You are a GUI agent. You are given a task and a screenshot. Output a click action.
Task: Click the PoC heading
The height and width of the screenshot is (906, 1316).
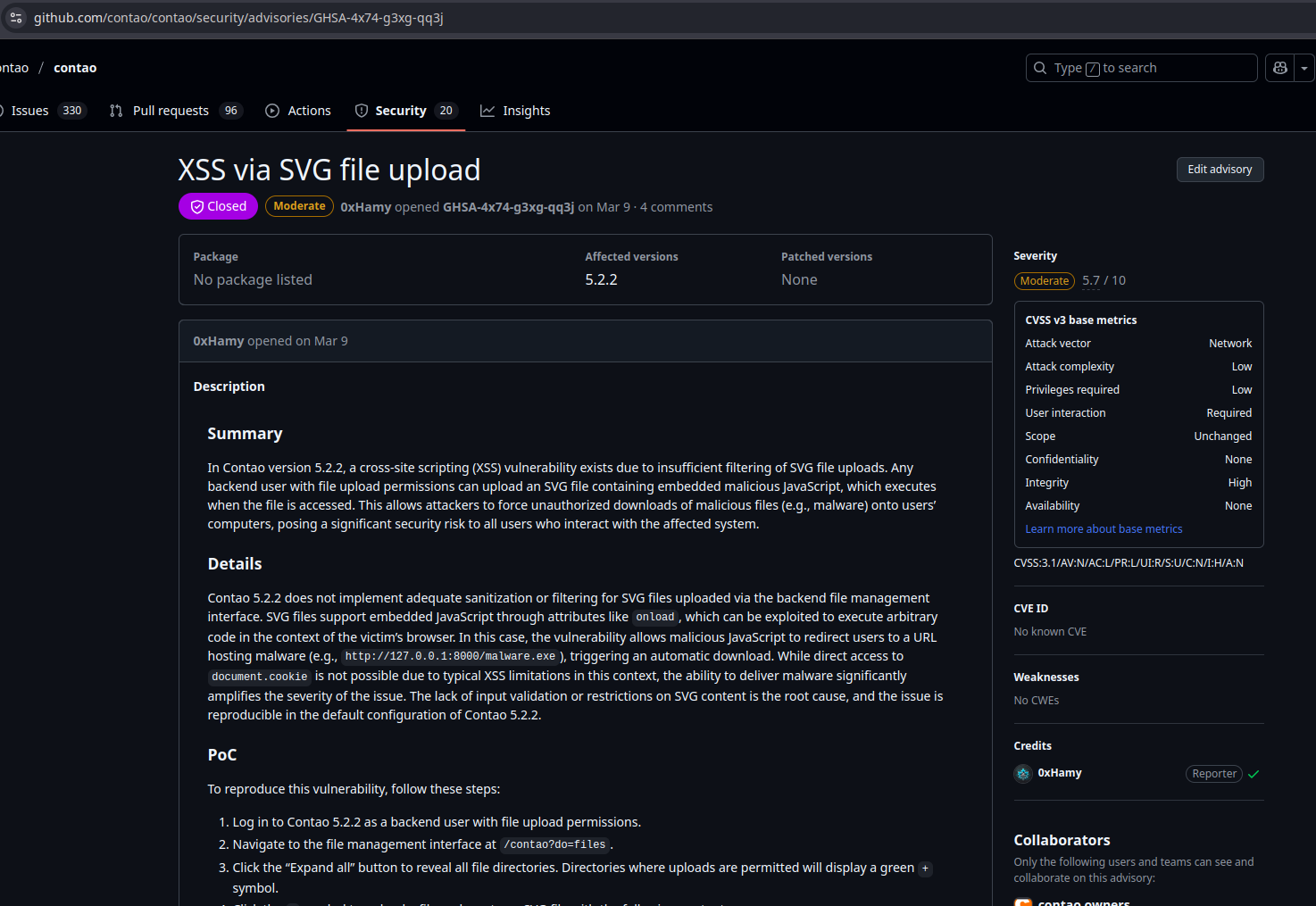click(222, 755)
